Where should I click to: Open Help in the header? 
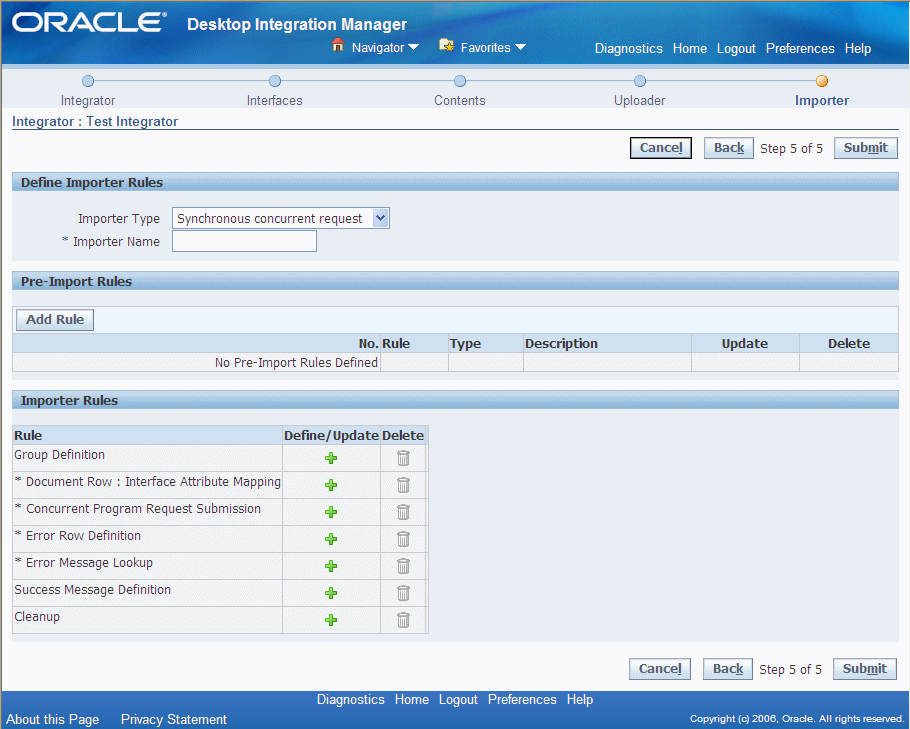858,48
